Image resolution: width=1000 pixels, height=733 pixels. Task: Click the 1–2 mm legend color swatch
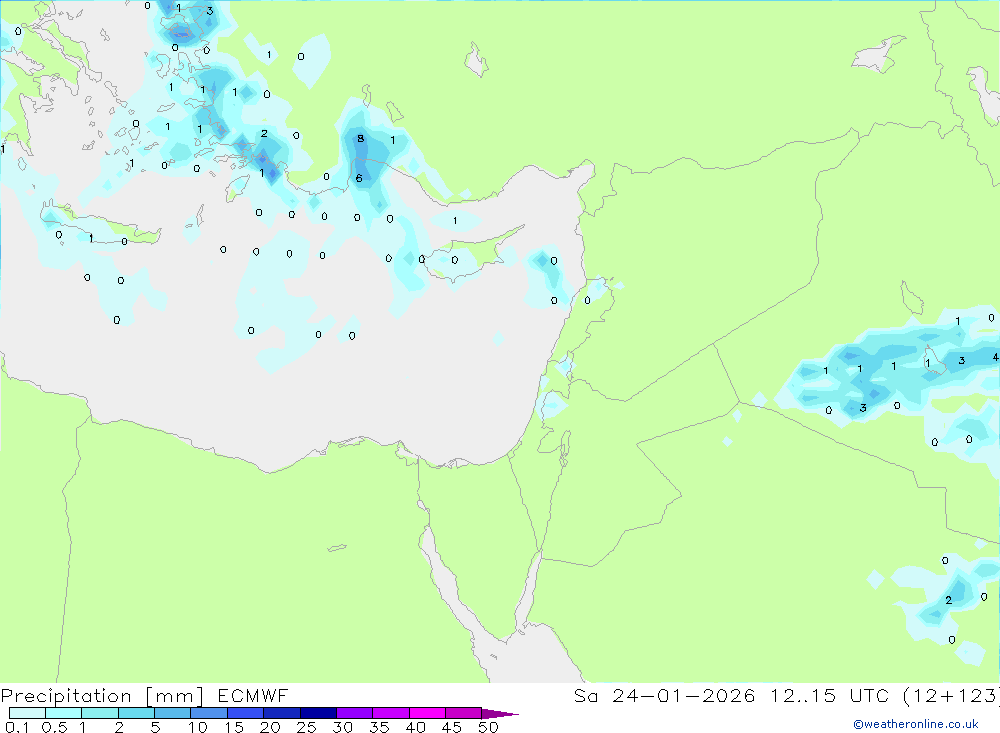click(x=100, y=713)
